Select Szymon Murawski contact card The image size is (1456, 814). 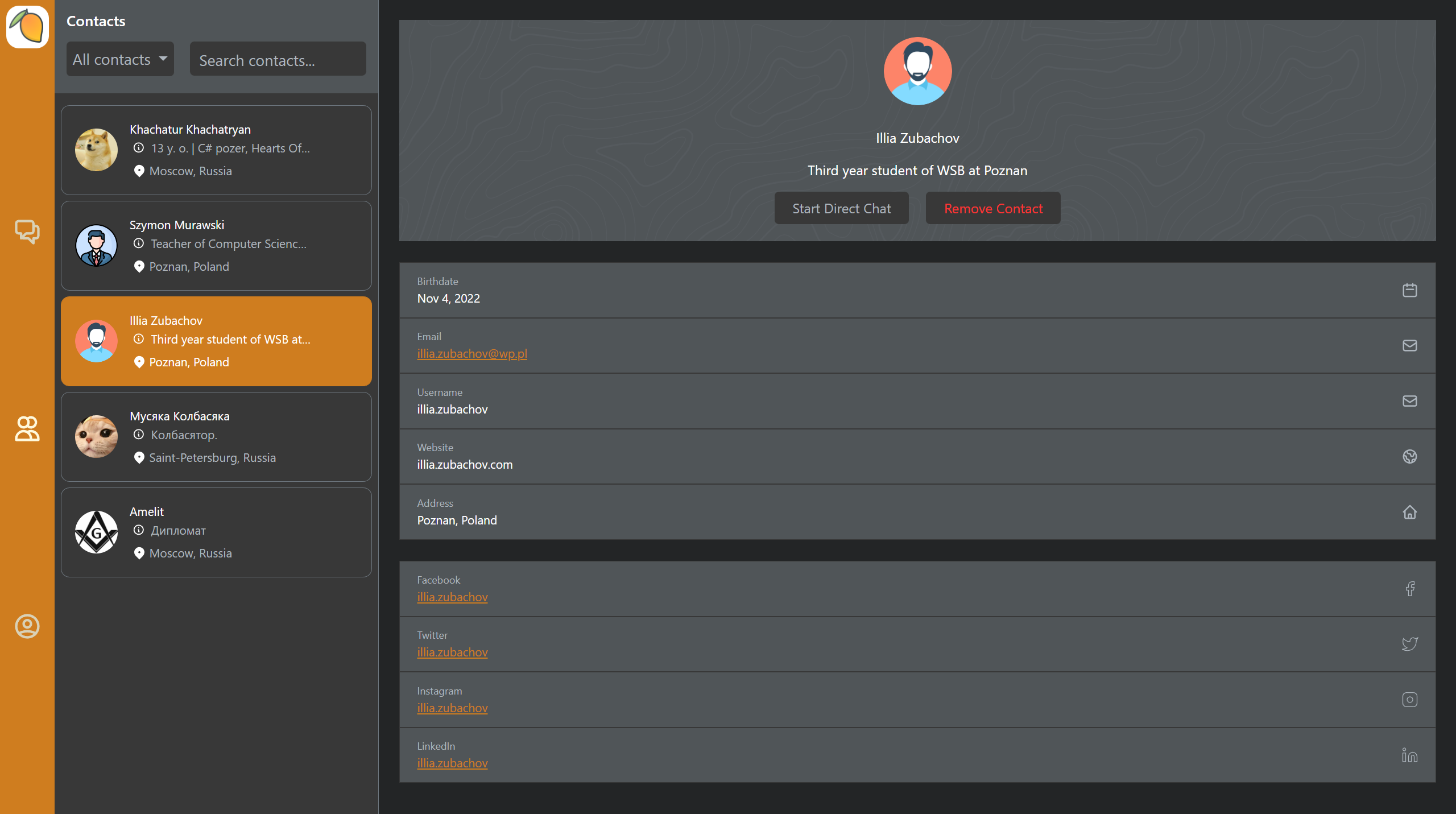[x=216, y=246]
